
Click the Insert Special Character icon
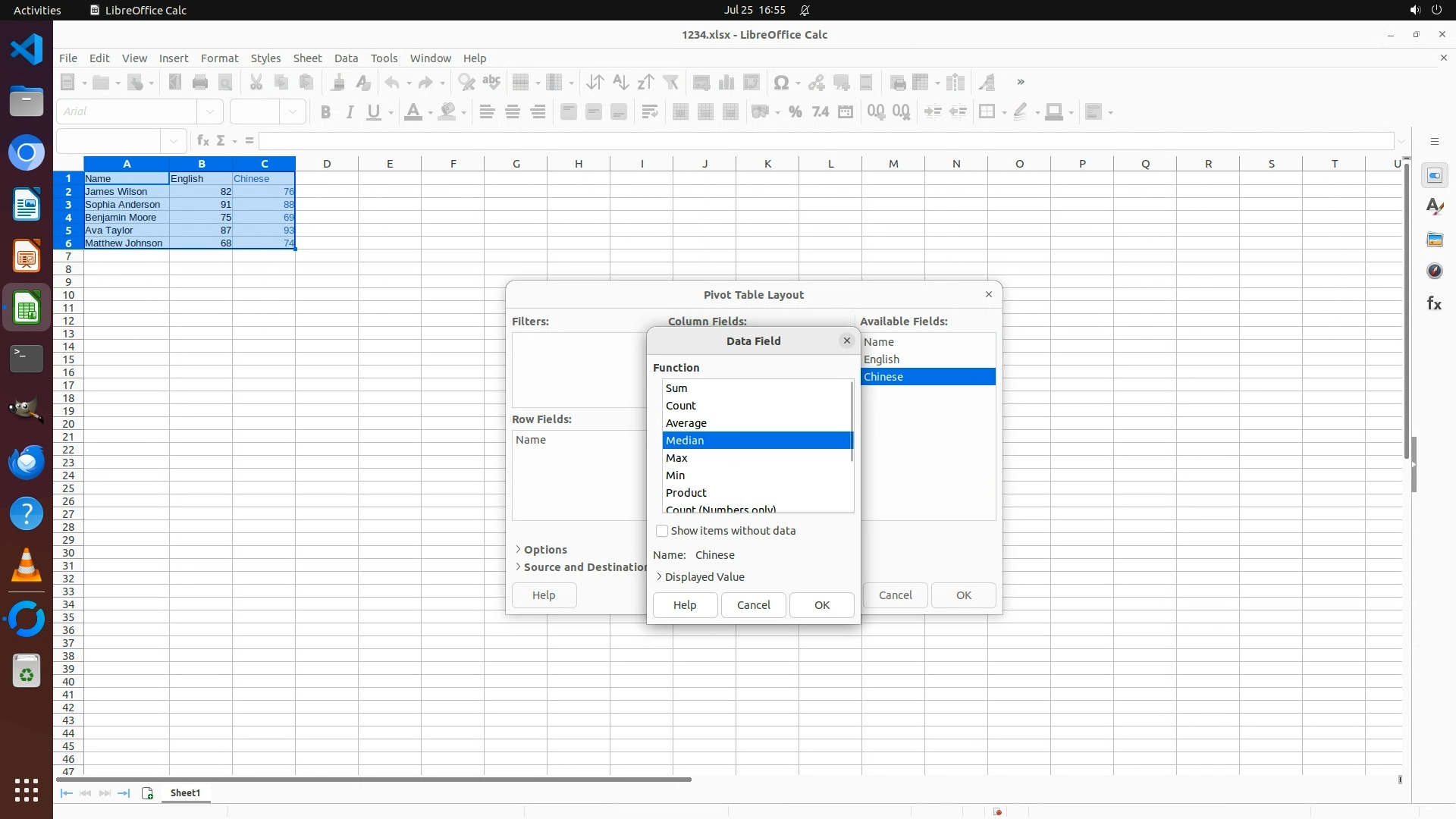tap(780, 83)
